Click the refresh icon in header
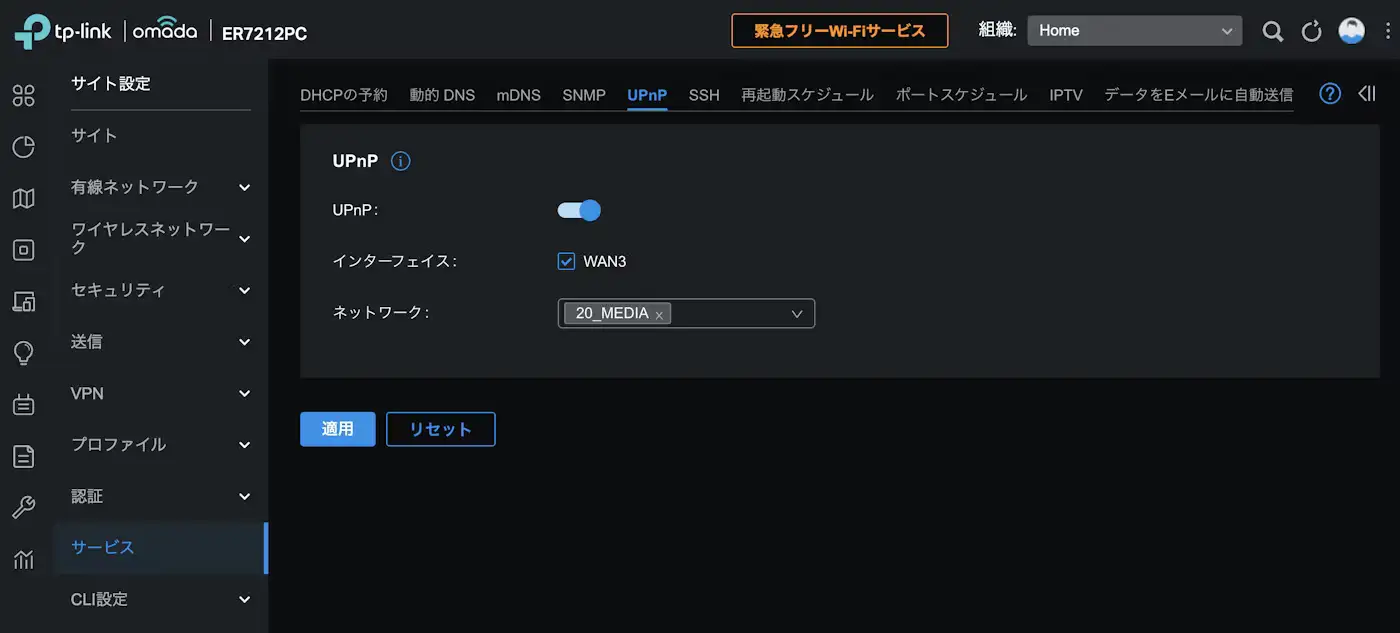The height and width of the screenshot is (633, 1400). [x=1311, y=31]
